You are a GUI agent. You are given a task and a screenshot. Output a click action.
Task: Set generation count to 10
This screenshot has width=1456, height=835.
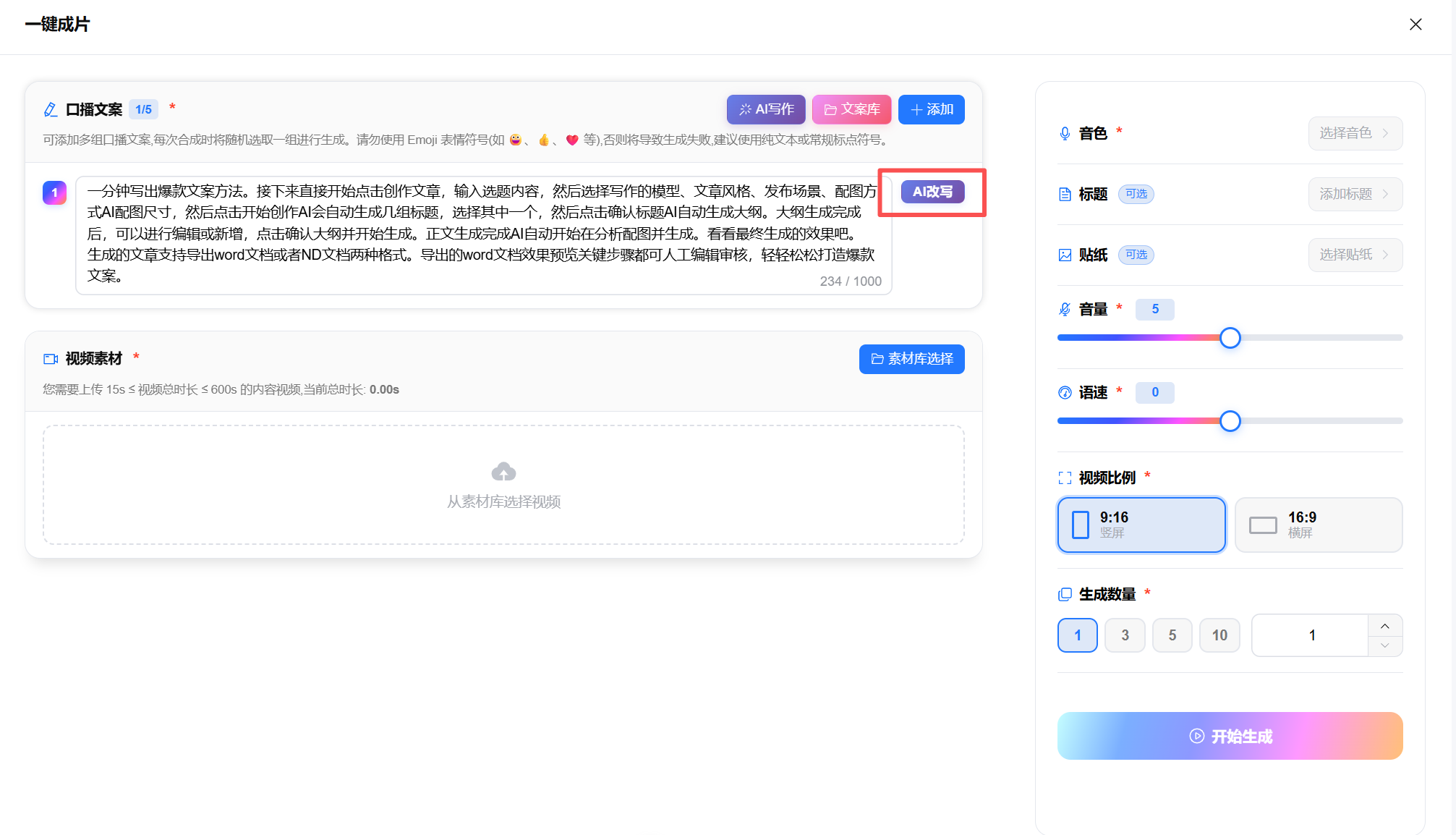[x=1219, y=635]
